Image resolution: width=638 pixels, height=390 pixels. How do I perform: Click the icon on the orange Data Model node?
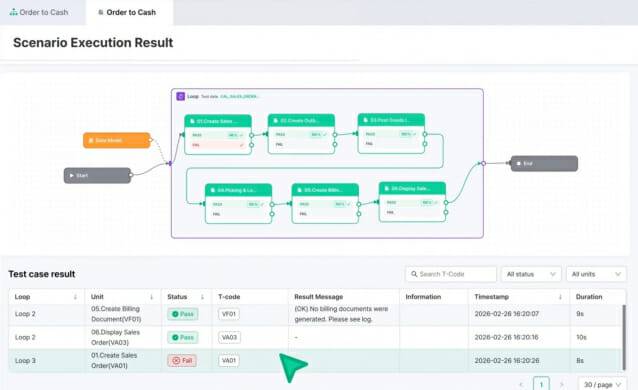point(91,140)
